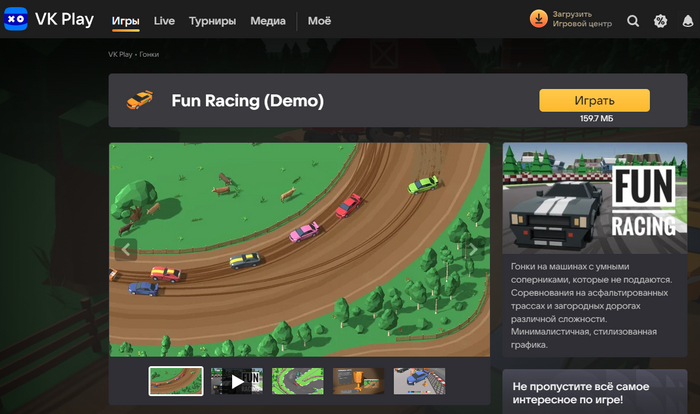Image resolution: width=700 pixels, height=414 pixels.
Task: Open the Моё tab
Action: pos(319,21)
